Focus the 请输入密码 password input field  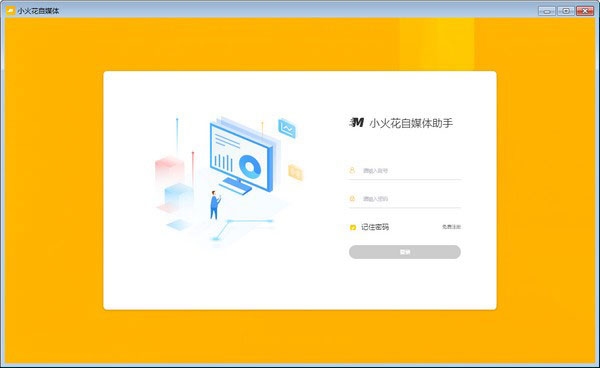point(405,199)
